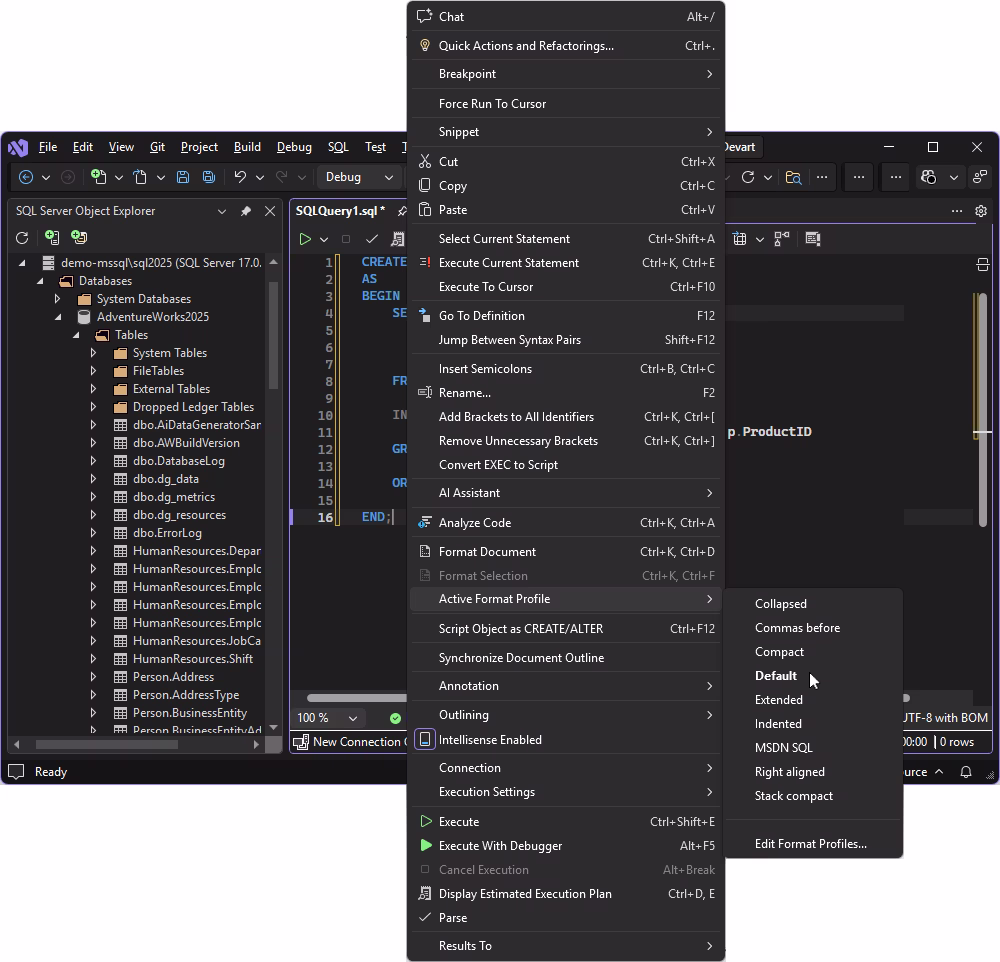Open Quick Actions and Refactorings lightbulb
This screenshot has width=1000, height=962.
(424, 45)
